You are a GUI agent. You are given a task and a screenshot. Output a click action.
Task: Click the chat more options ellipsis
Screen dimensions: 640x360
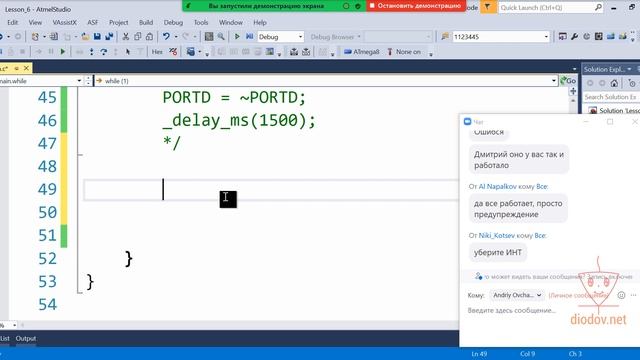pyautogui.click(x=633, y=295)
